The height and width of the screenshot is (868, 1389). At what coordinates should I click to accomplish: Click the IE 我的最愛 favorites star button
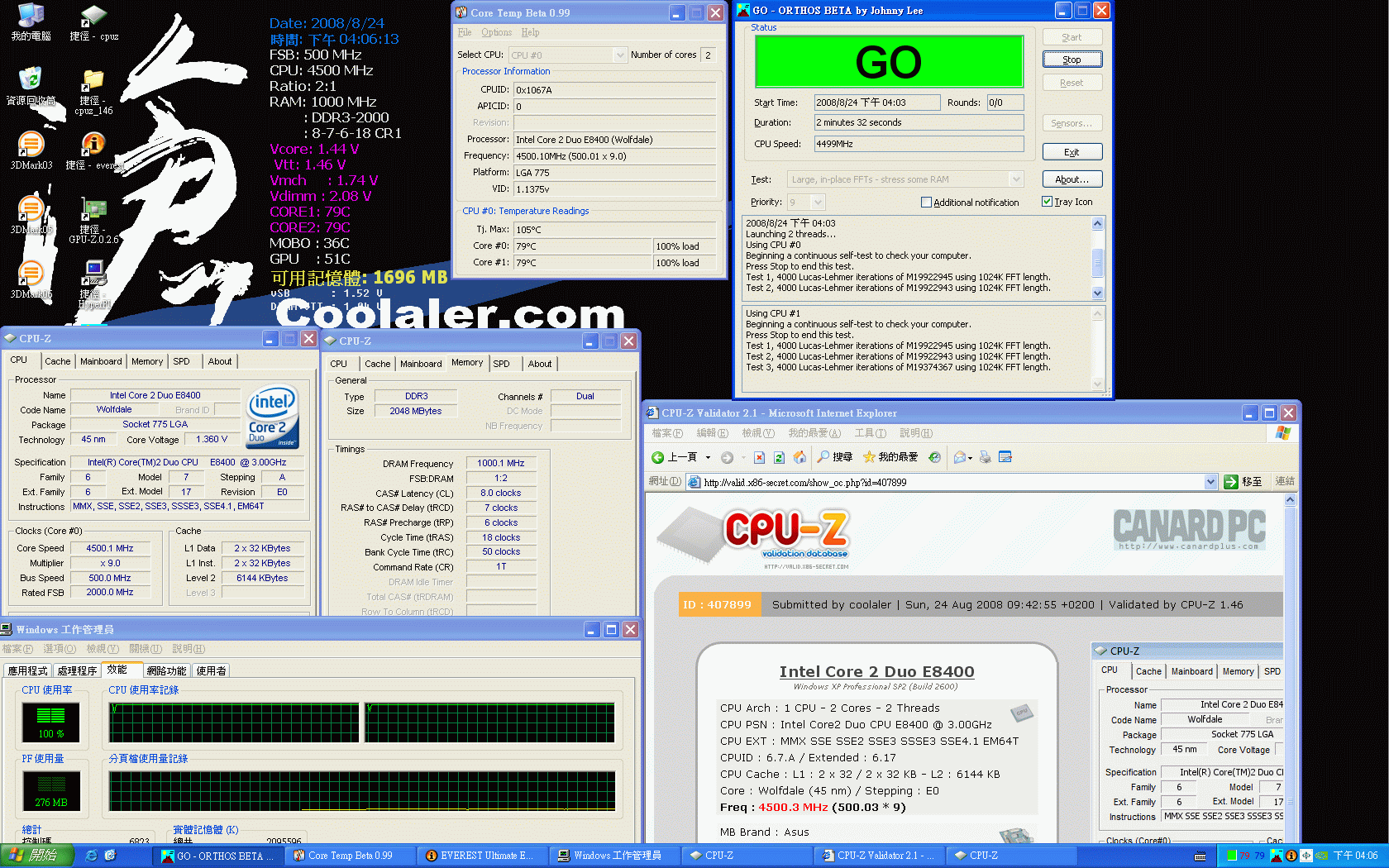click(x=890, y=457)
